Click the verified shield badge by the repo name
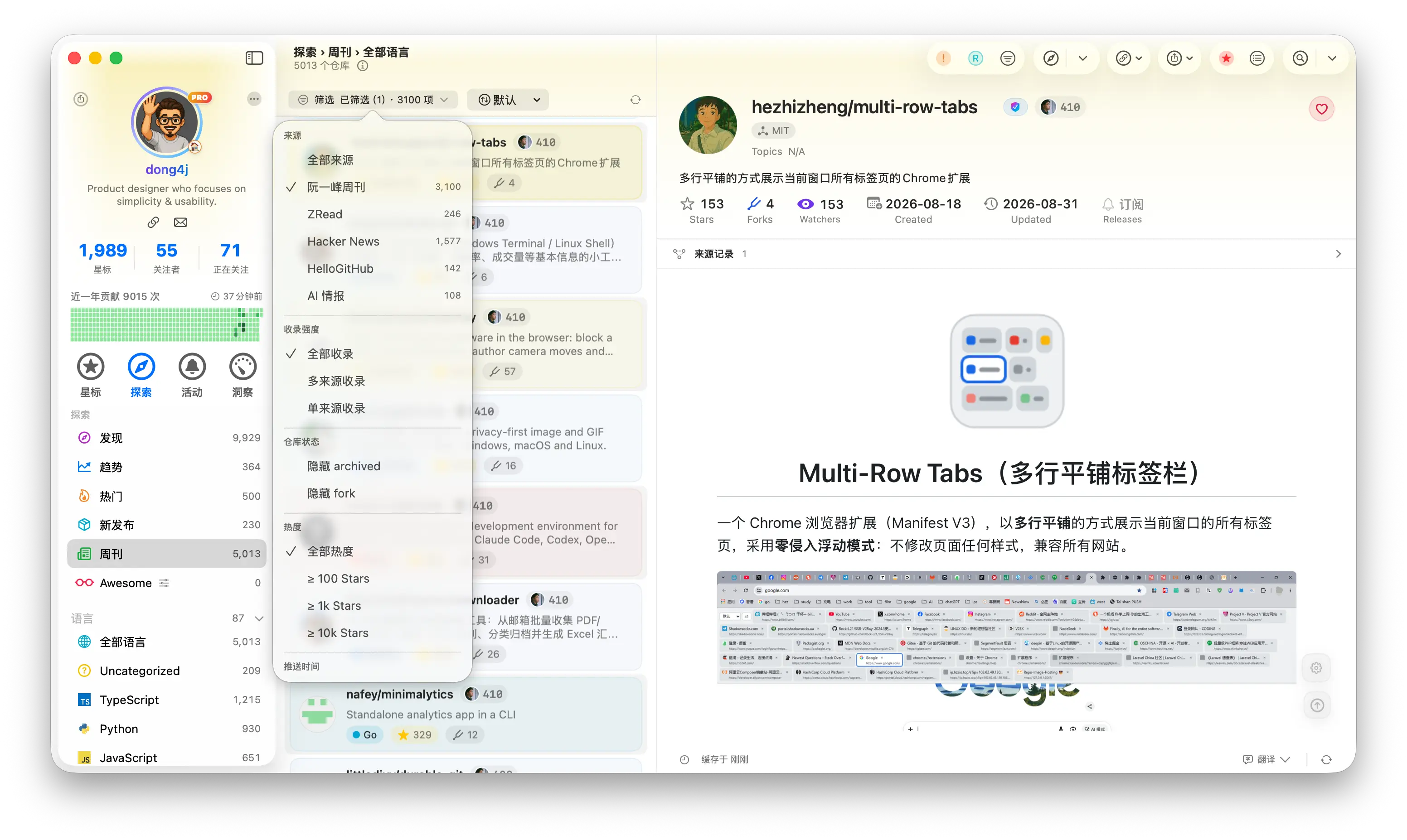Screen dimensions: 1407x840 click(1015, 107)
